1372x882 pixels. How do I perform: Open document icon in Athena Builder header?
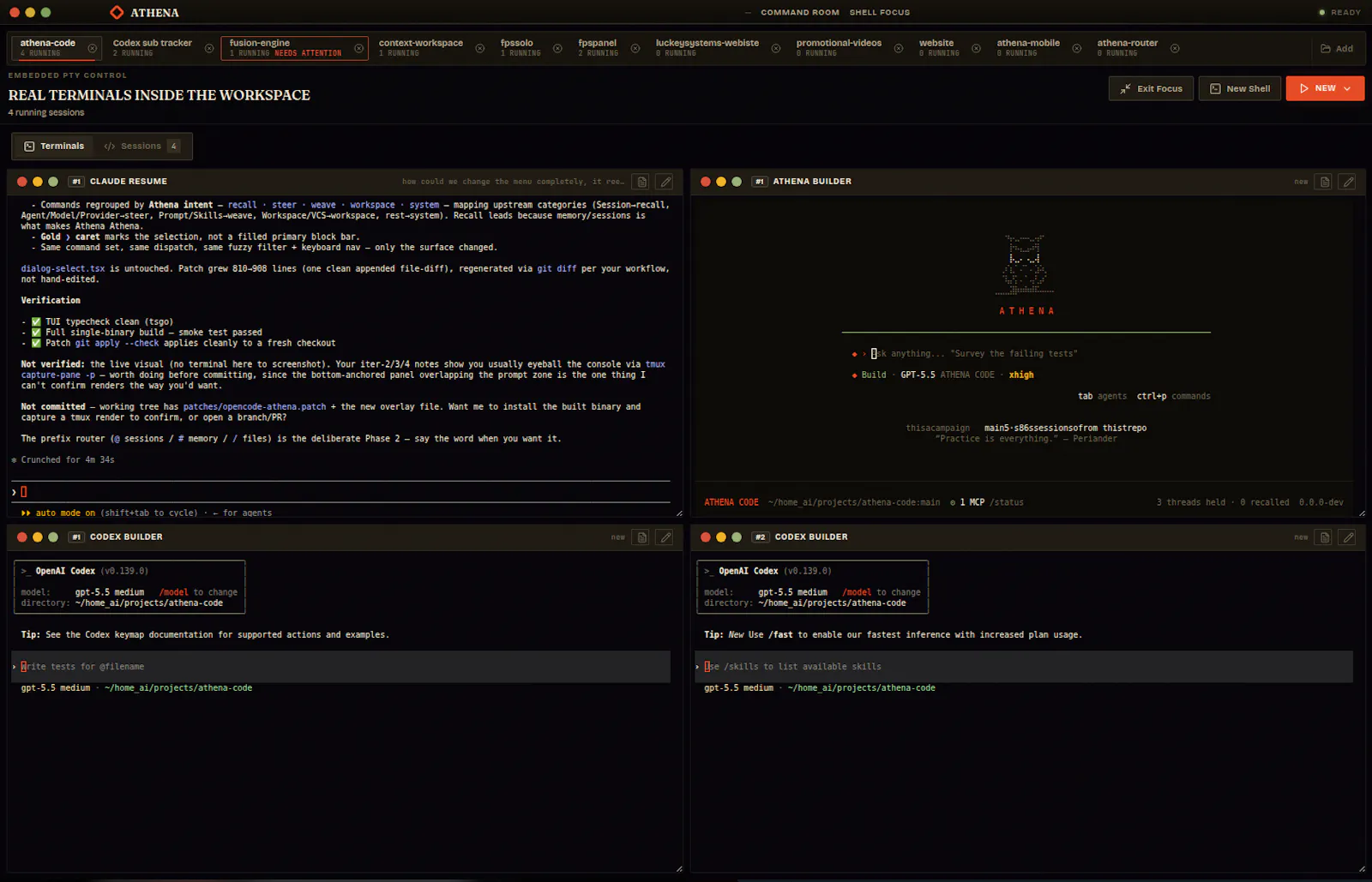pos(1324,182)
